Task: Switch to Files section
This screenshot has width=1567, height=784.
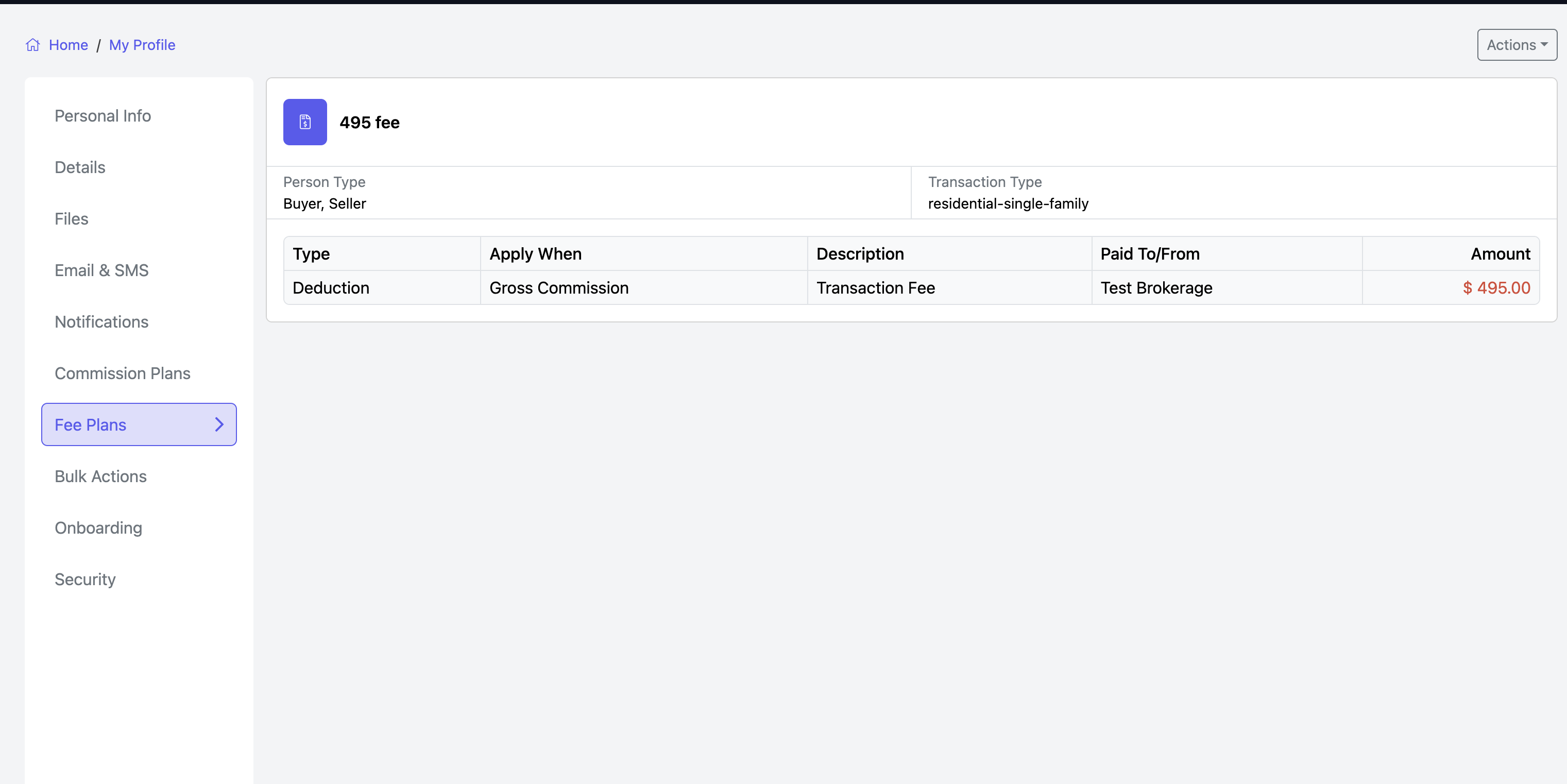Action: (71, 219)
